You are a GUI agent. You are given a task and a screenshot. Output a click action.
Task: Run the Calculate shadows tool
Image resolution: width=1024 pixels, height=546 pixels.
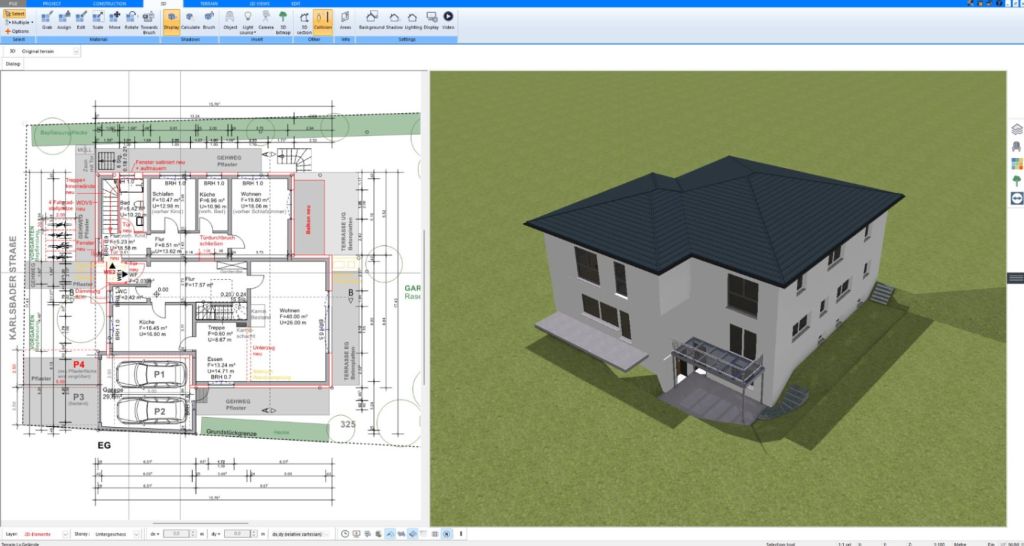pos(190,20)
